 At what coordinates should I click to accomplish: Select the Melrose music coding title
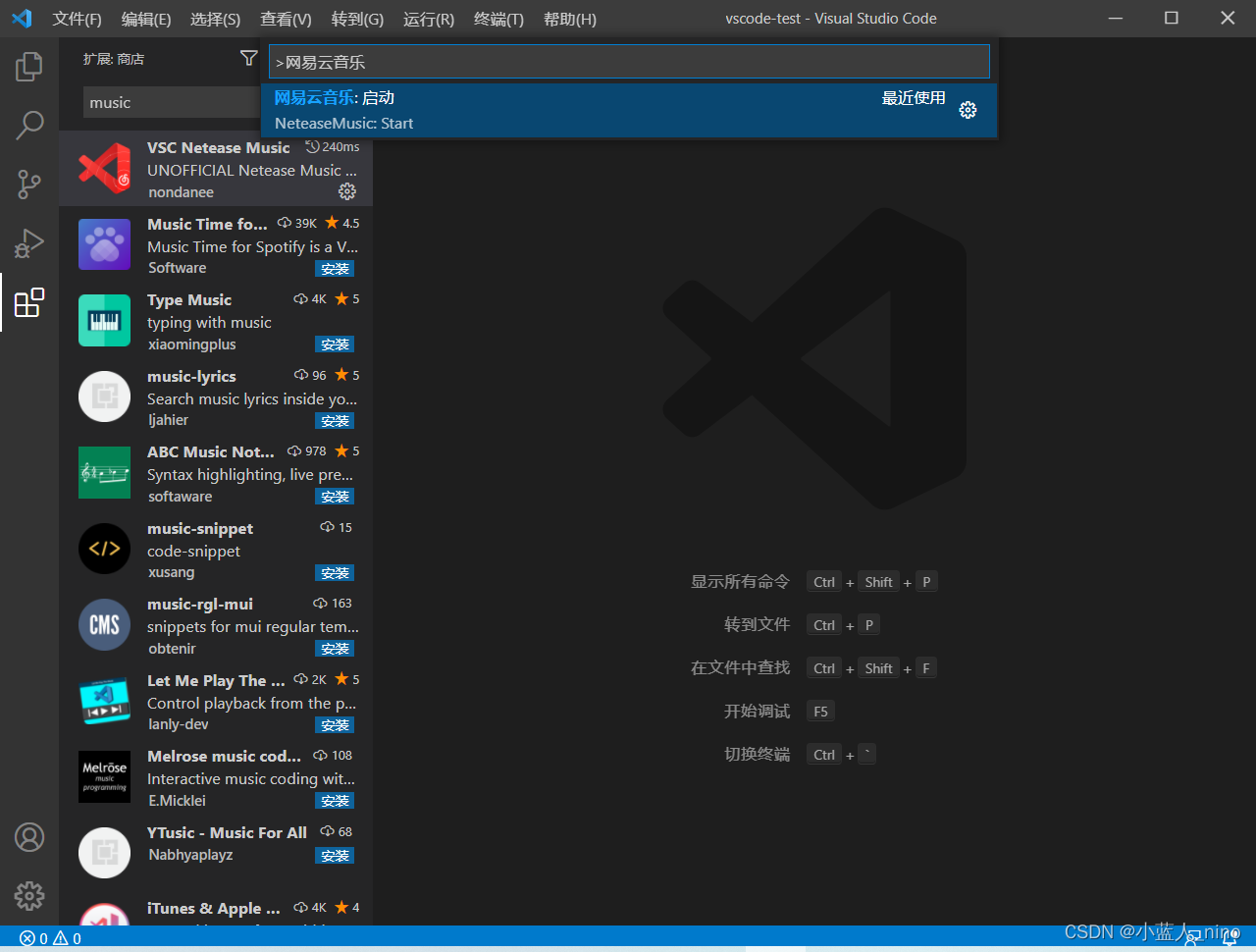coord(224,756)
